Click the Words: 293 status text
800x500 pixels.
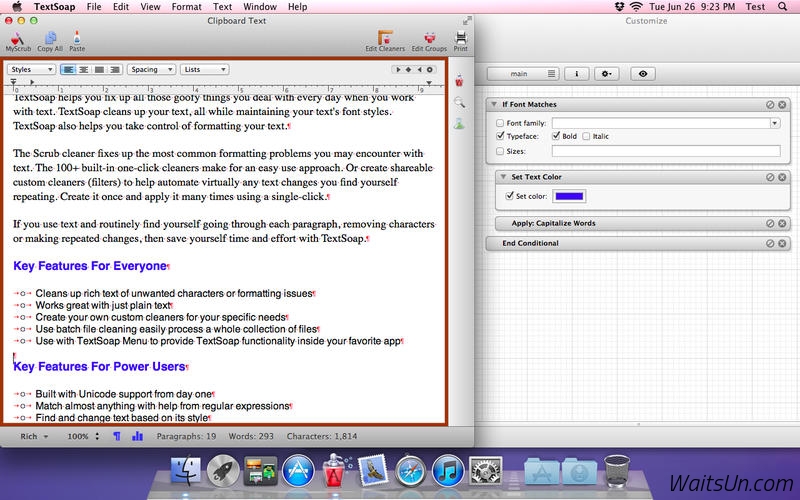[251, 436]
